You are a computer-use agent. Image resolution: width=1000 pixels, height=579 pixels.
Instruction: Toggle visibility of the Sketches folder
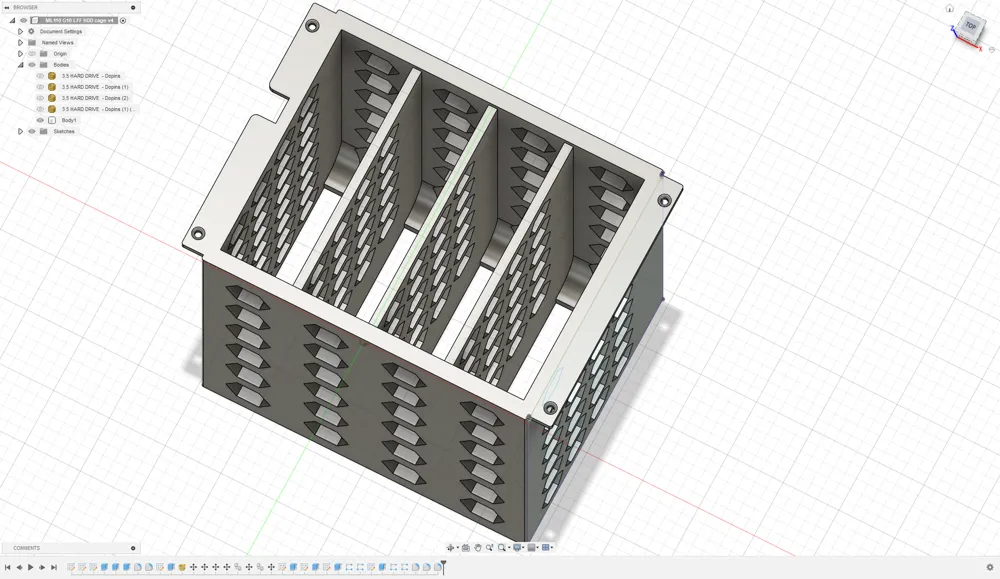pos(32,131)
